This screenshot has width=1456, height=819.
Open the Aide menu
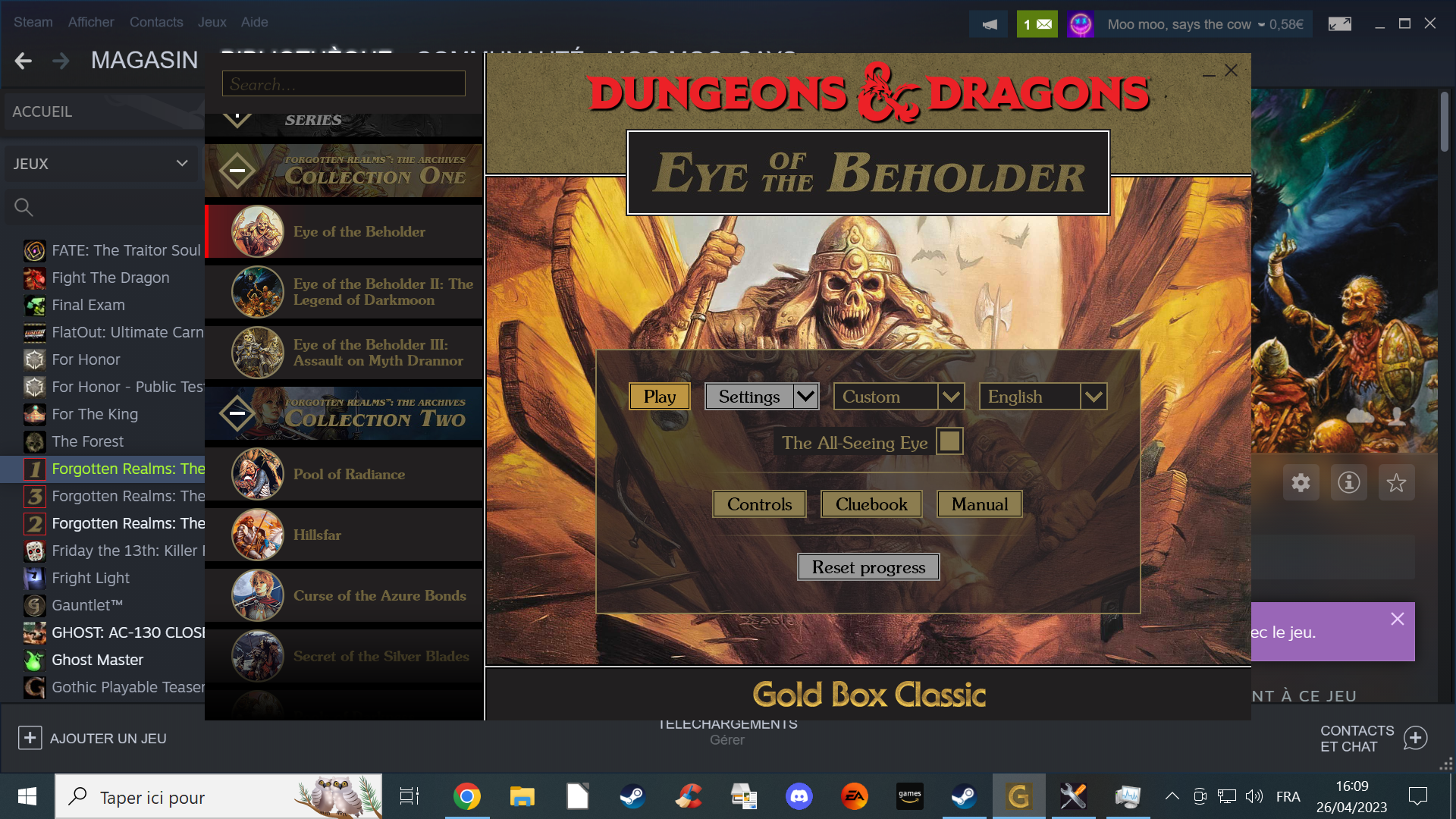tap(254, 22)
